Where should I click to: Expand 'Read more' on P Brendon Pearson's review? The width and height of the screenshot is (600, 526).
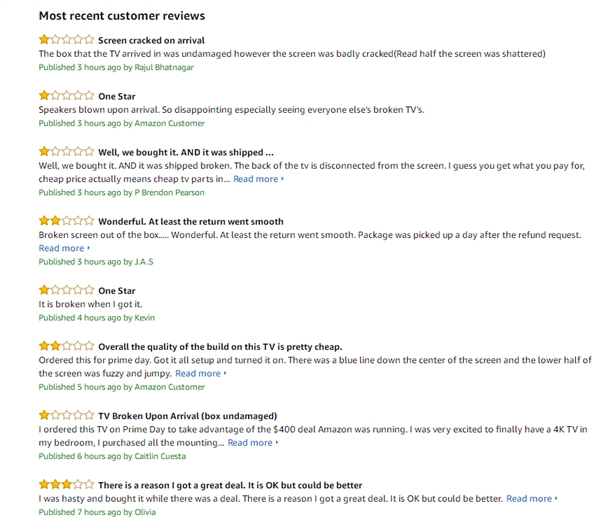(x=258, y=179)
